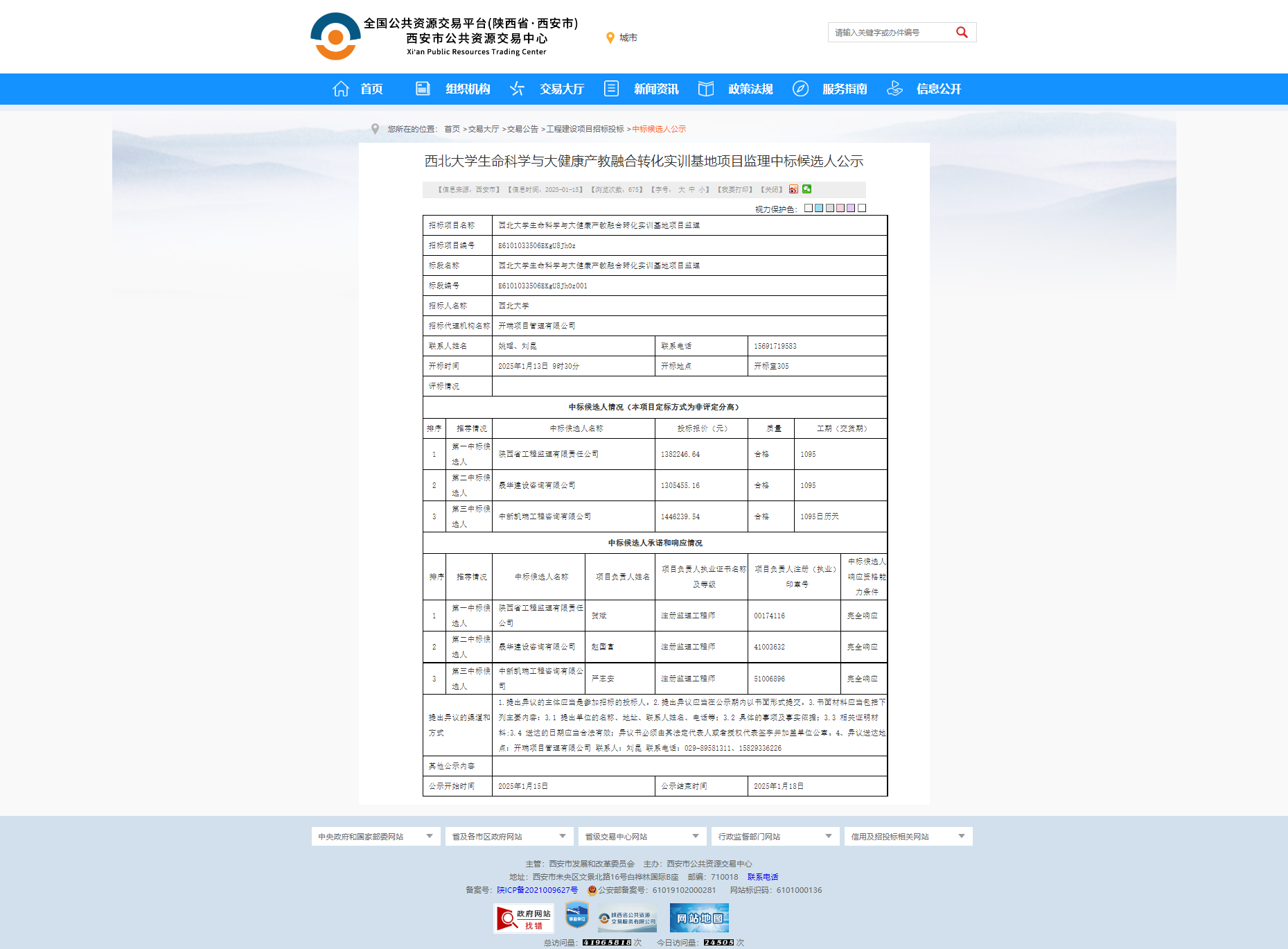Select the small font size 小
Screen dimensions: 1288x949
(x=701, y=190)
